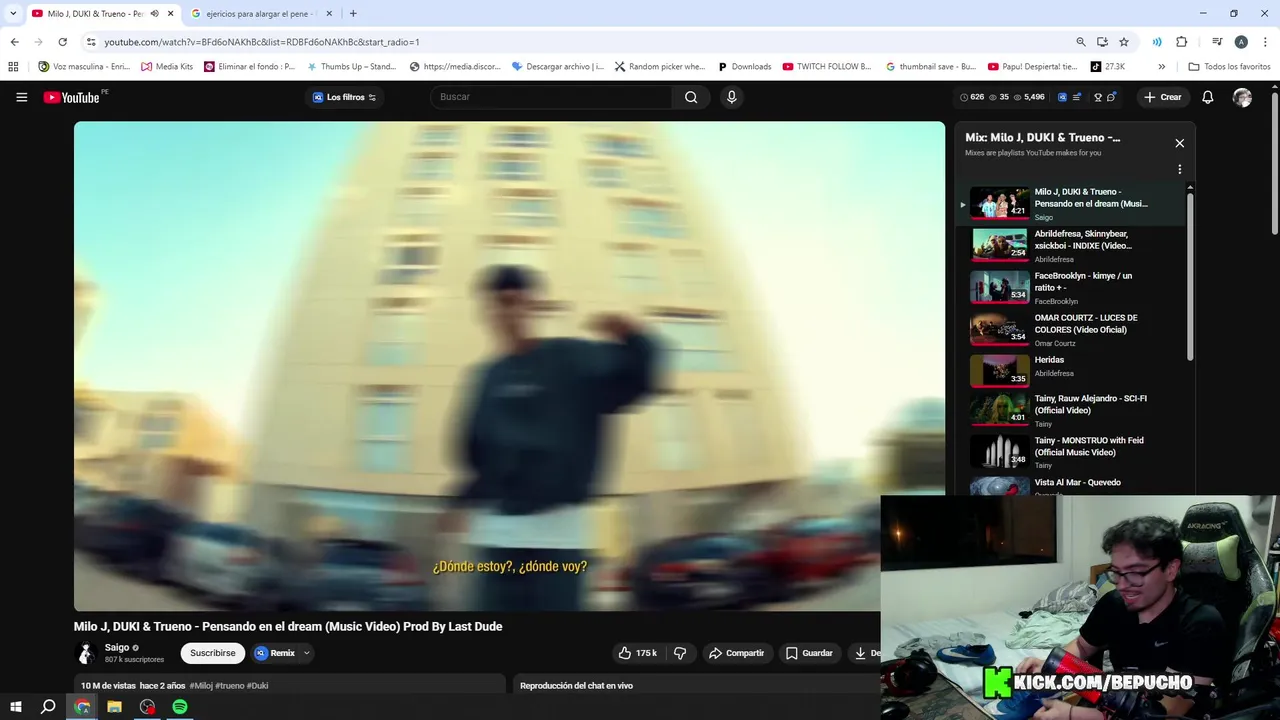
Task: Open Chrome three-dot menu
Action: pyautogui.click(x=1266, y=42)
